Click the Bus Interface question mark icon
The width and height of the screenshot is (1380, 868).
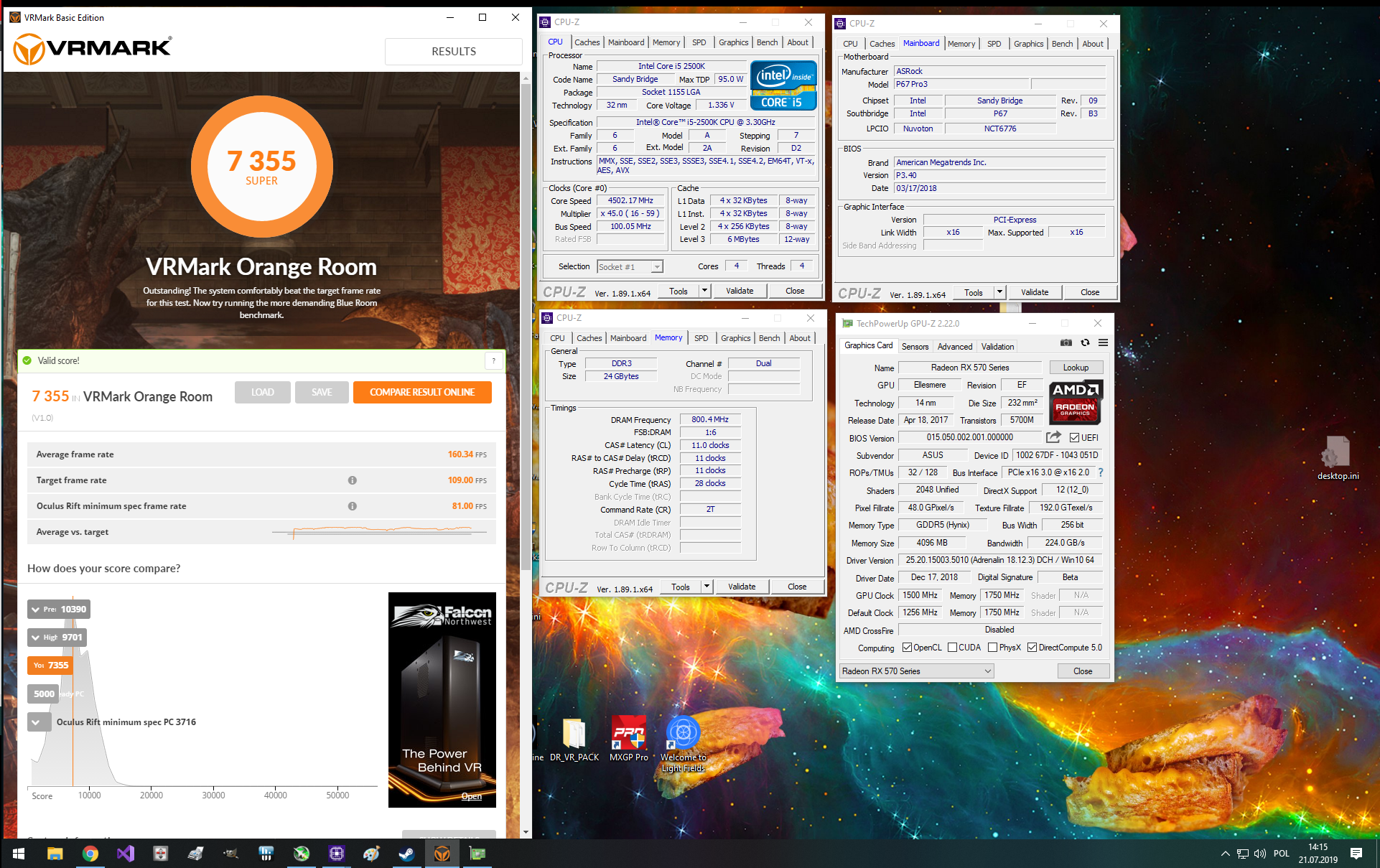(1101, 472)
